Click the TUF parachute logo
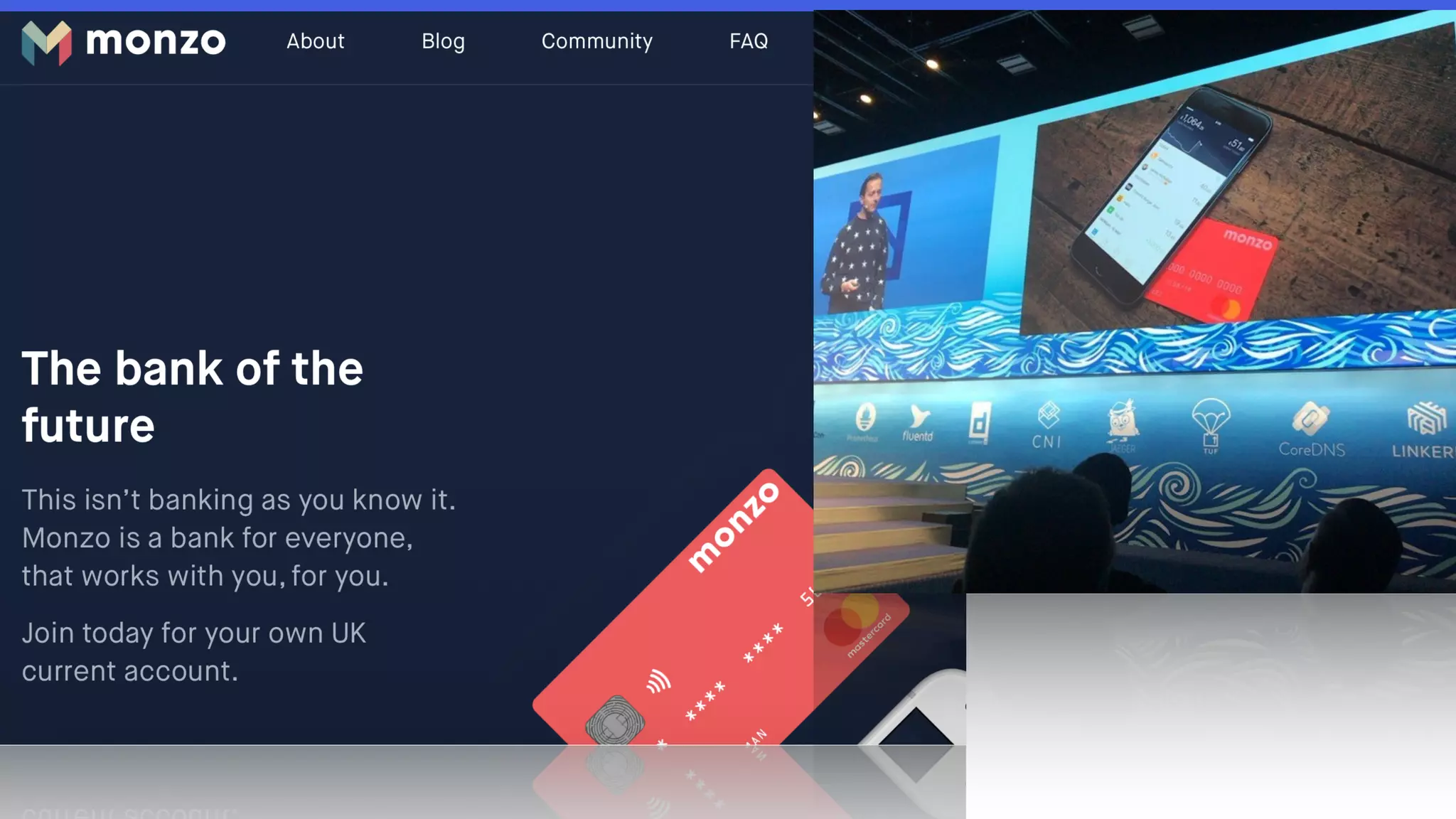Screen dimensions: 1456x819 click(1211, 425)
